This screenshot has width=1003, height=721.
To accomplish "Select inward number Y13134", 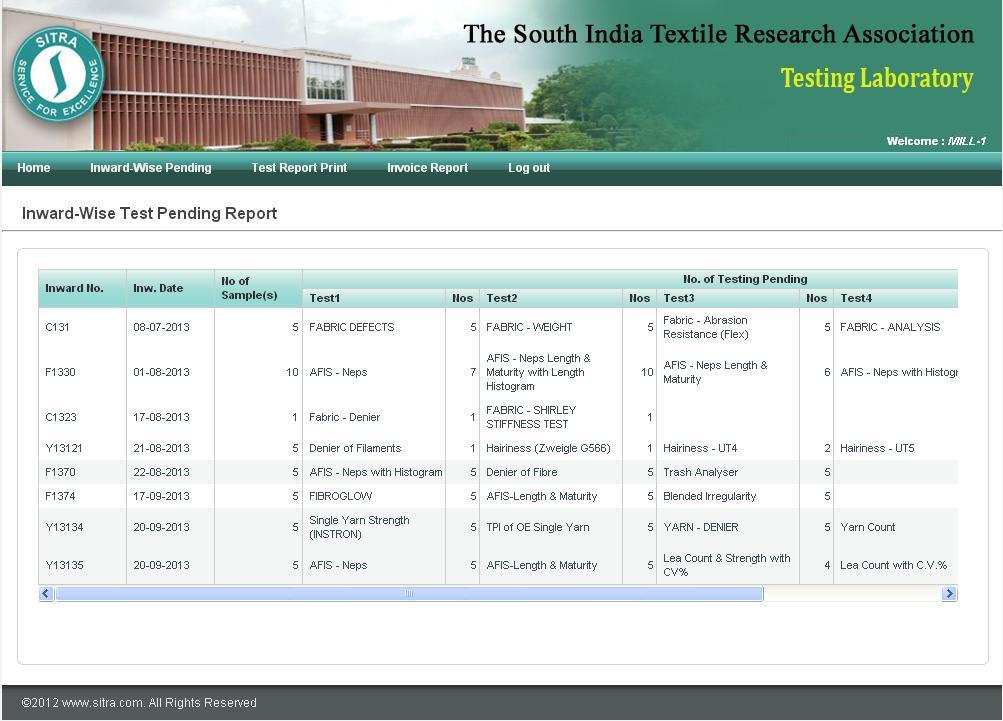I will pos(65,527).
